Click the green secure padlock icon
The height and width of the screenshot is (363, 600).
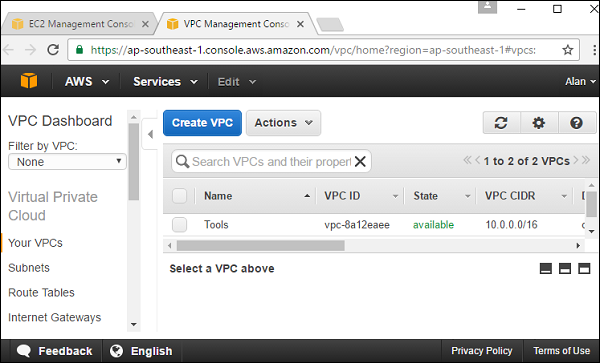79,50
